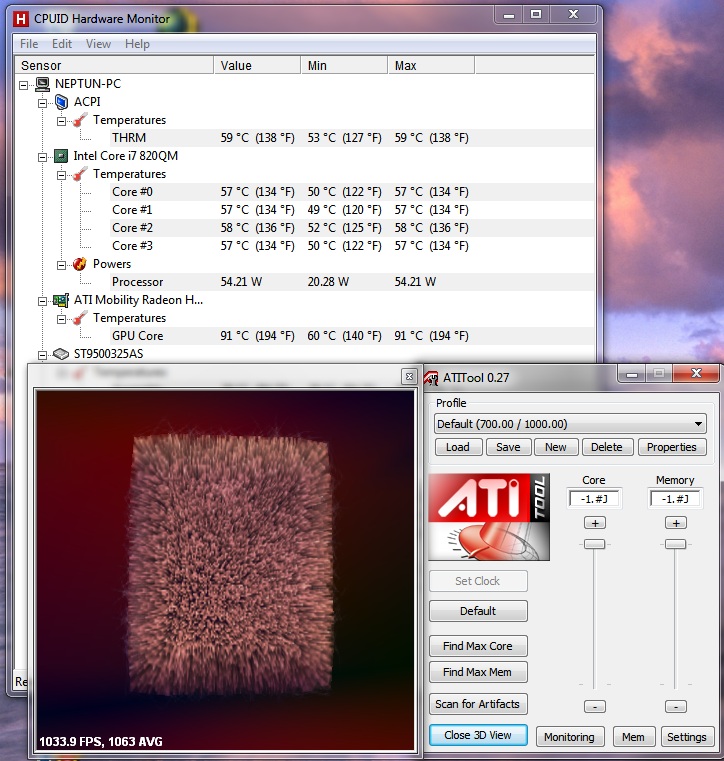724x761 pixels.
Task: Click the ATI Tool logo image
Action: coord(489,517)
